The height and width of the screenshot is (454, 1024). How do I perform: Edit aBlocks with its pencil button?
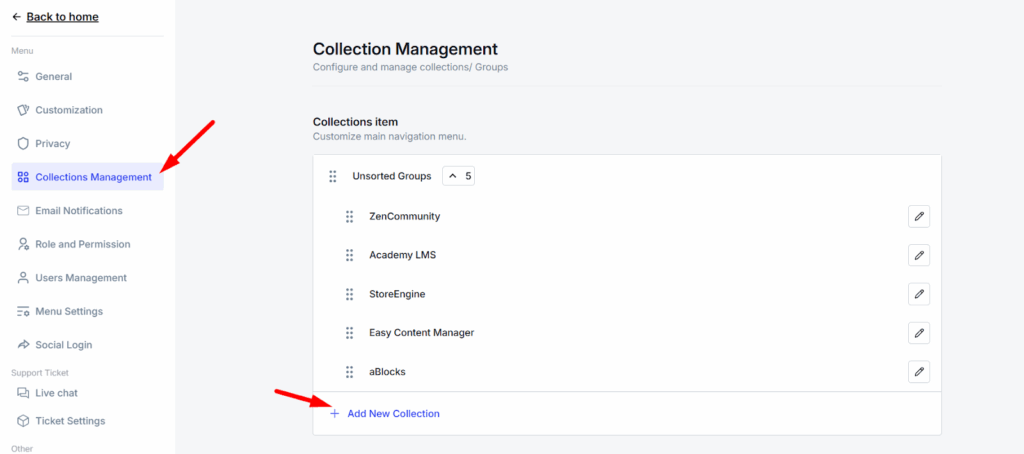point(919,372)
